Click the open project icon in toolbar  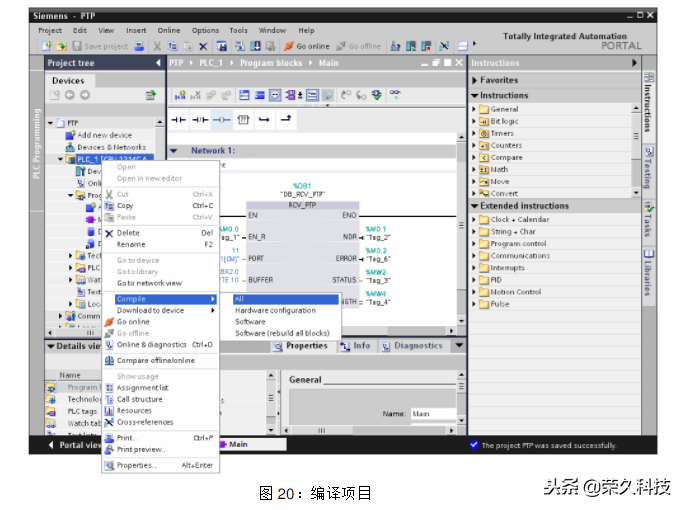point(62,46)
